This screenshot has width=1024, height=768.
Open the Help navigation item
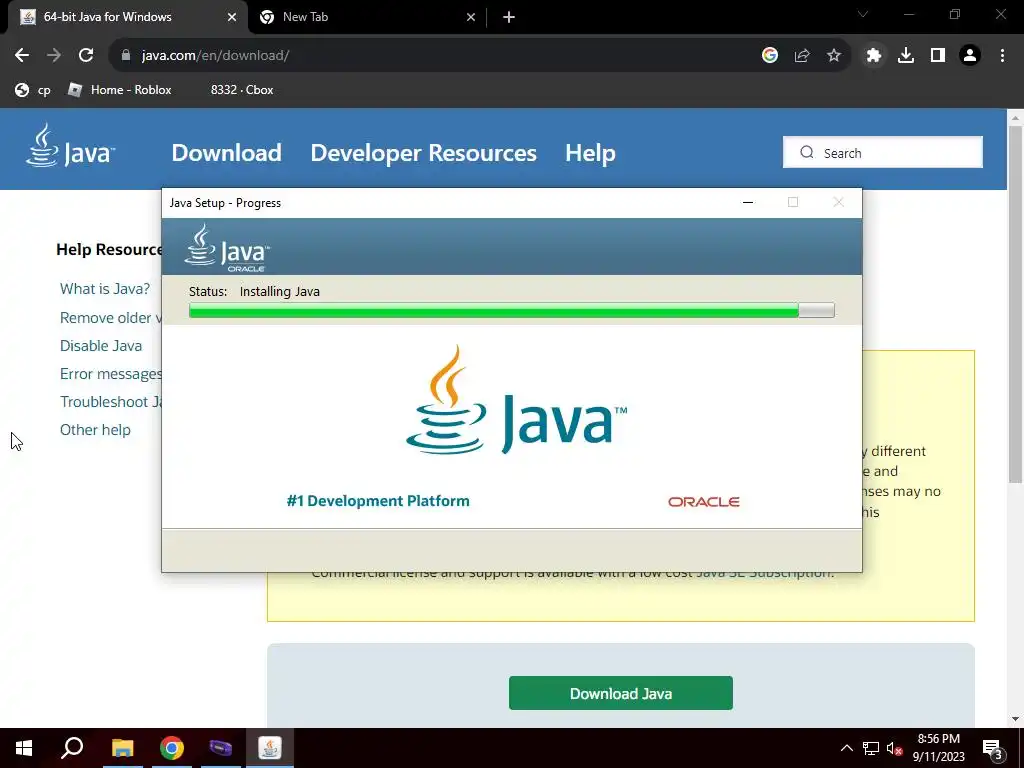click(x=590, y=153)
